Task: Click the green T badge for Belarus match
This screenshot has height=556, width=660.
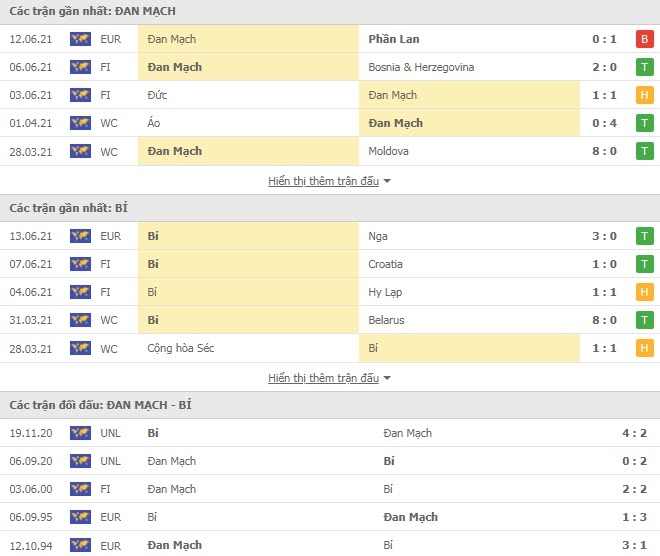Action: click(644, 320)
